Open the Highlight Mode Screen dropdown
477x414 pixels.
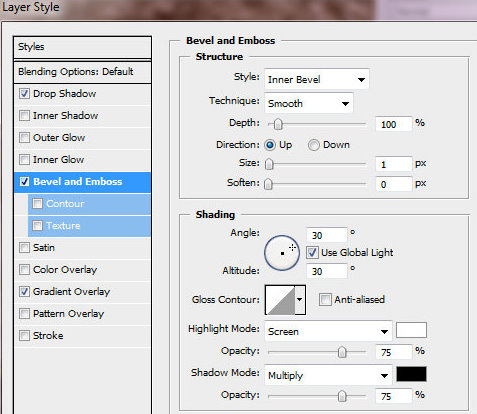click(x=328, y=331)
